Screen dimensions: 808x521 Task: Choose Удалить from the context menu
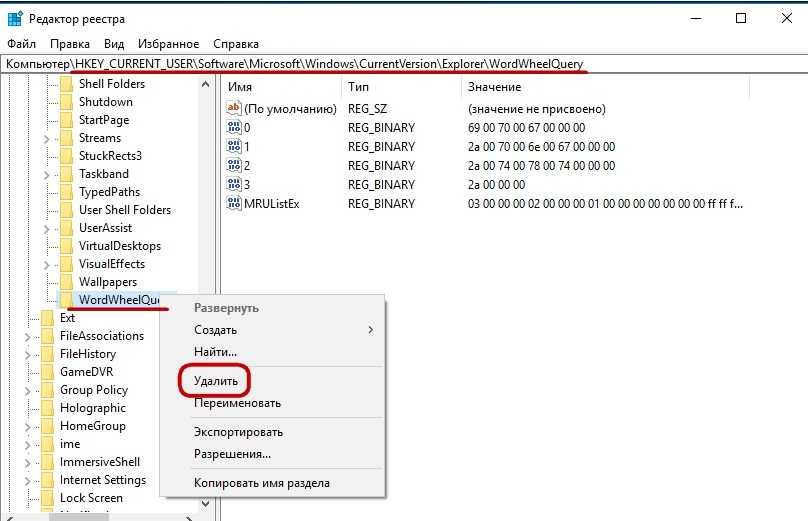pos(216,381)
